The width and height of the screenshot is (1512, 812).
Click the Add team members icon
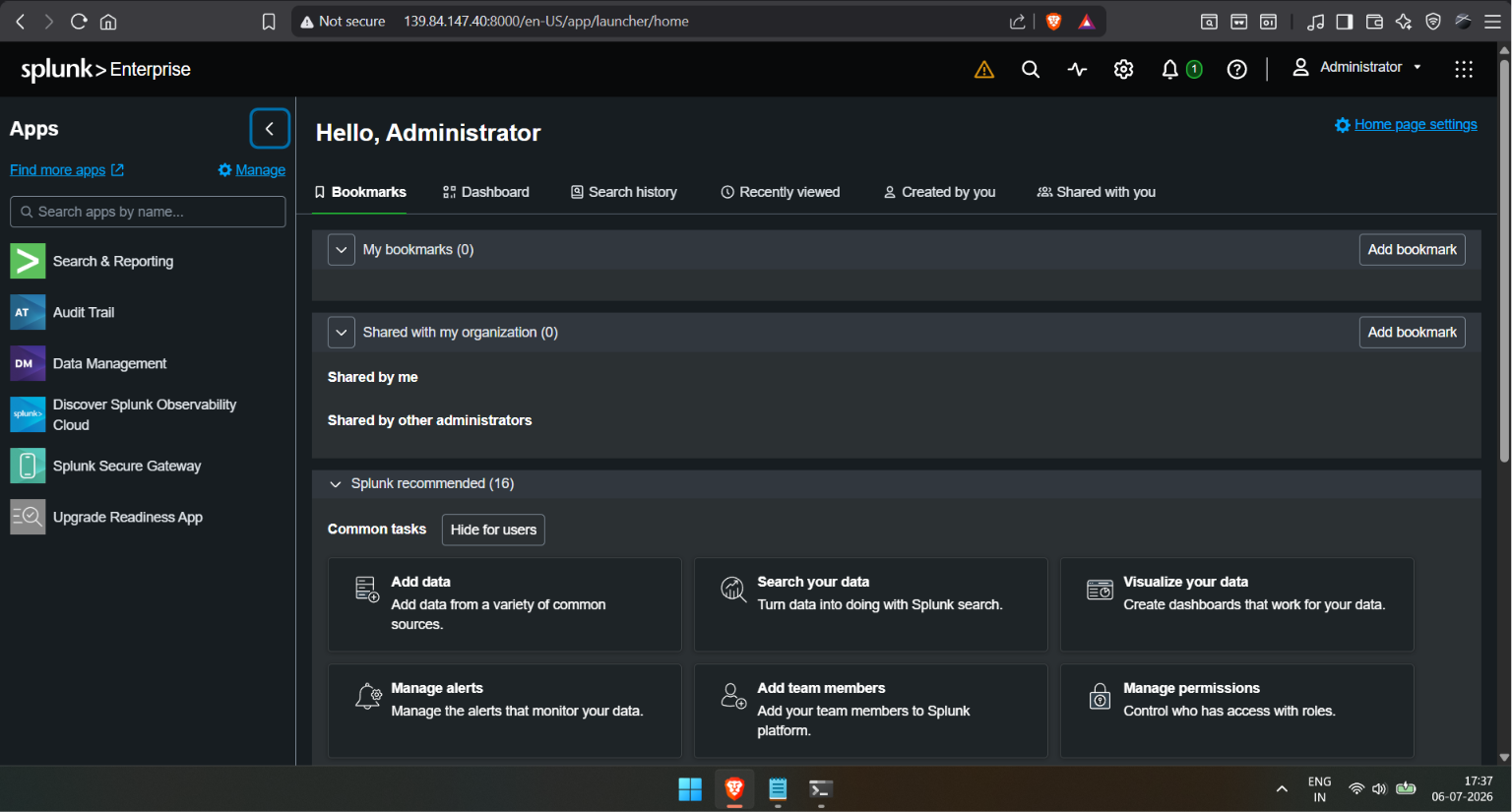[x=733, y=696]
